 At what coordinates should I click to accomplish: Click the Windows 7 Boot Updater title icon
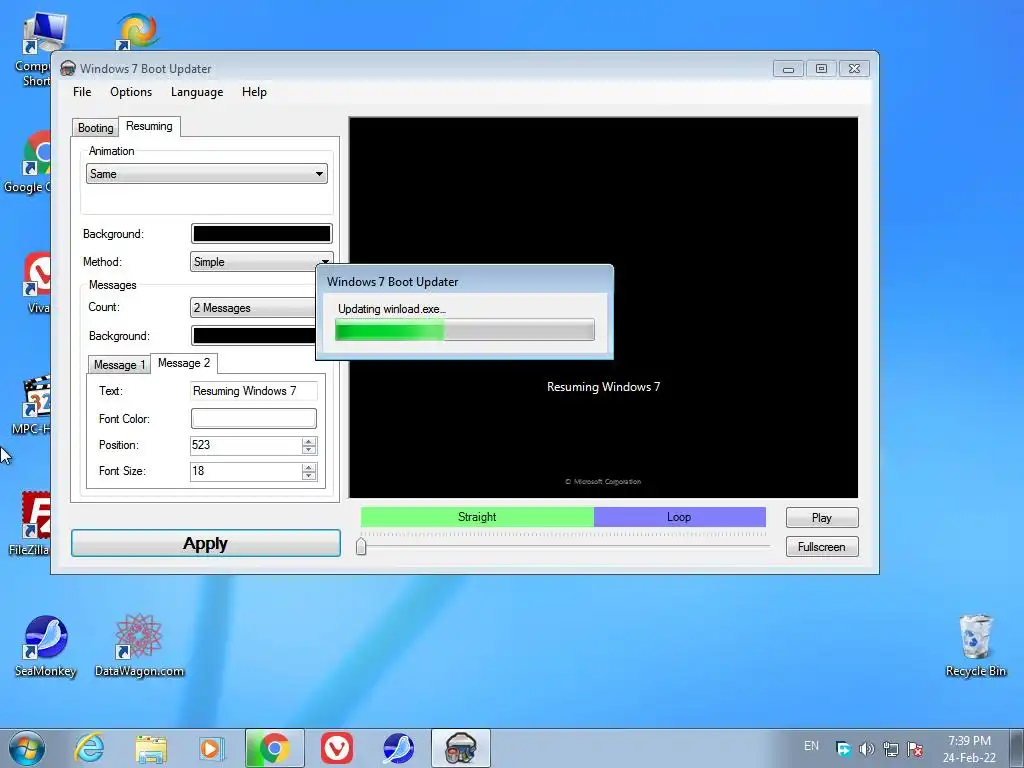click(68, 69)
